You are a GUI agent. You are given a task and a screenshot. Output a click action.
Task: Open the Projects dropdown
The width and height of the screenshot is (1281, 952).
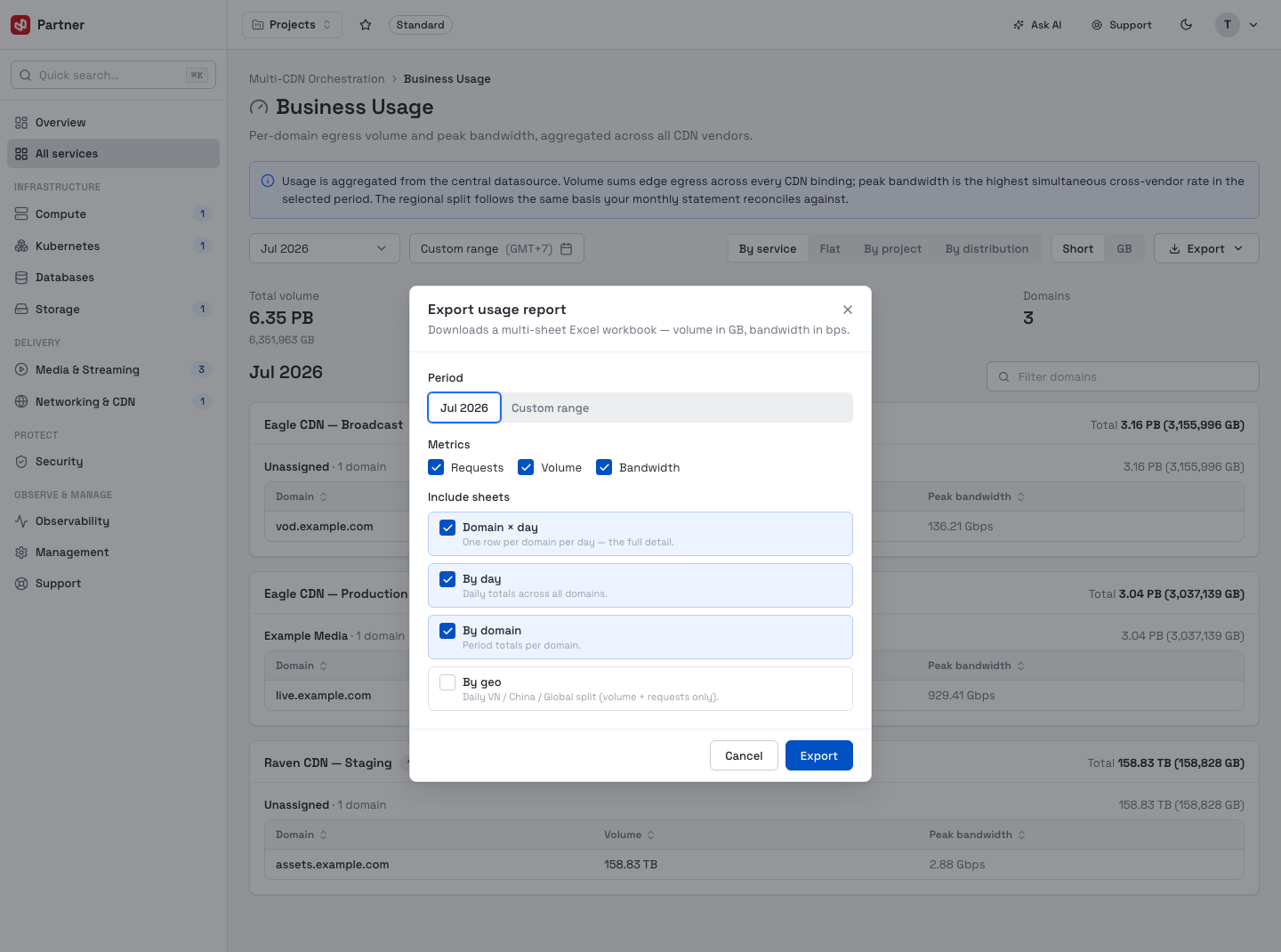[x=292, y=25]
